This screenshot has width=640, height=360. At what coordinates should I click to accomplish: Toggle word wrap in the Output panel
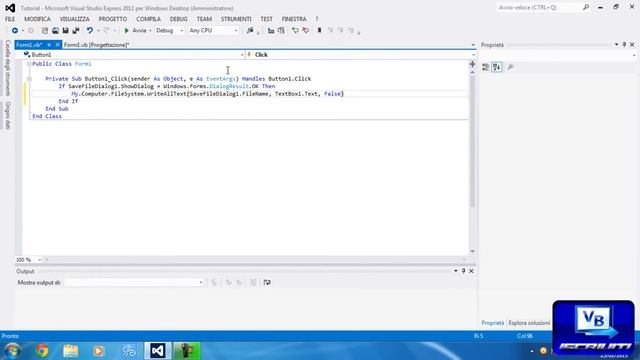(267, 282)
